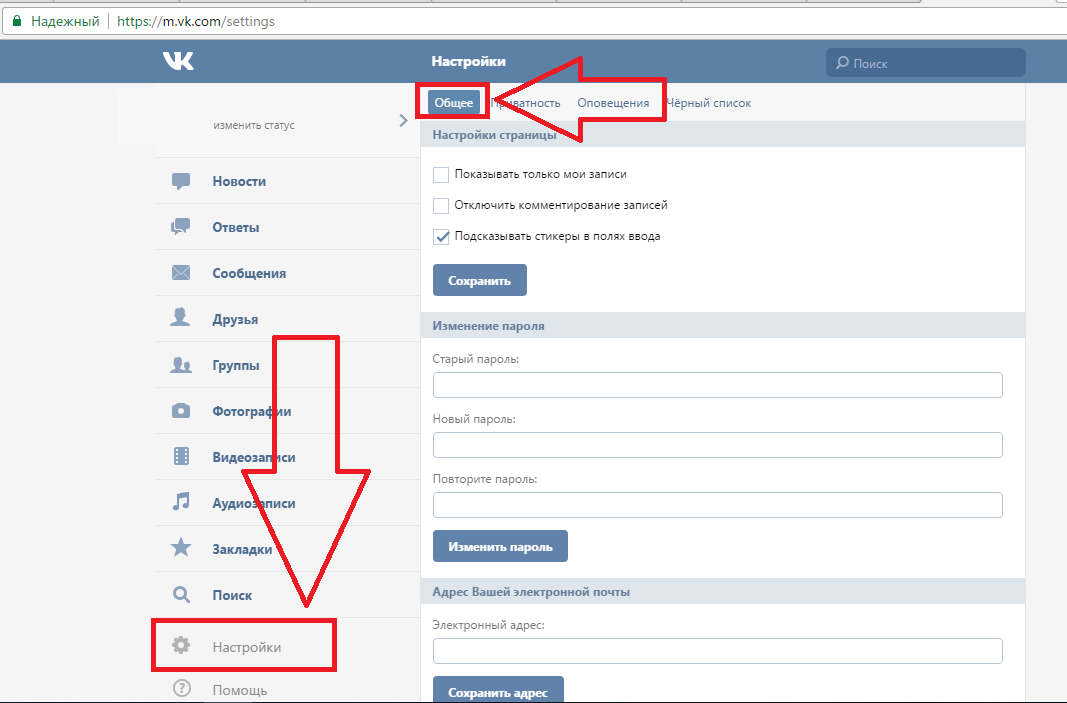Viewport: 1067px width, 703px height.
Task: Click the Настройки gear icon
Action: [181, 645]
